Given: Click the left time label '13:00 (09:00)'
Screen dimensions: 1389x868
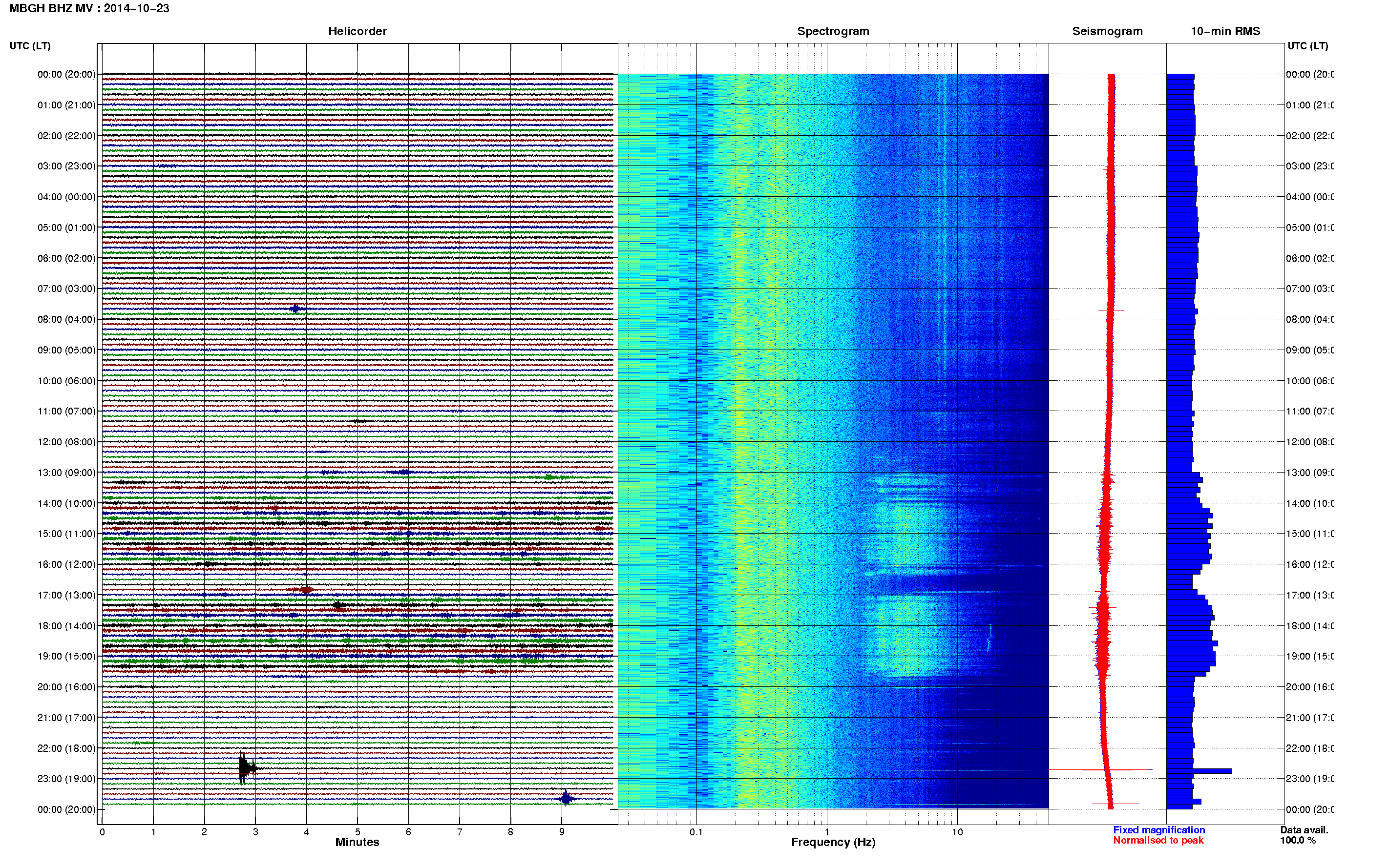Looking at the screenshot, I should click(x=66, y=473).
